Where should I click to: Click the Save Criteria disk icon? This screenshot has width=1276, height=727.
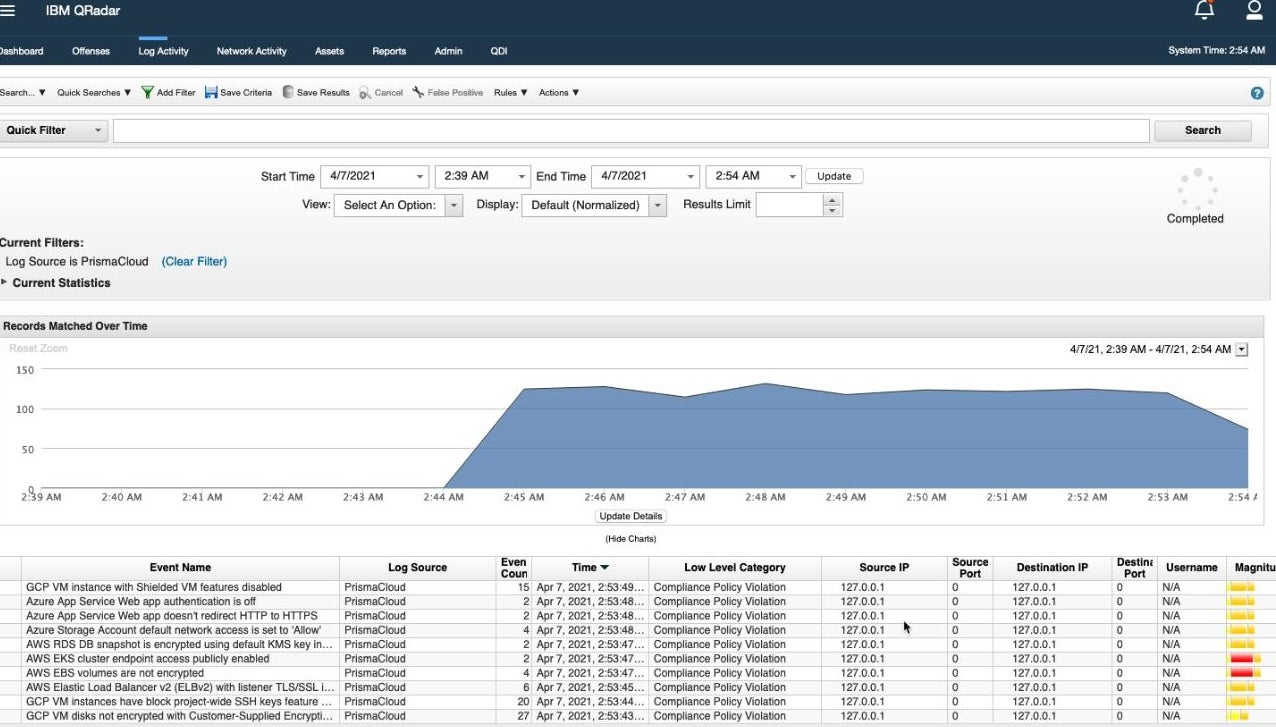(x=210, y=92)
